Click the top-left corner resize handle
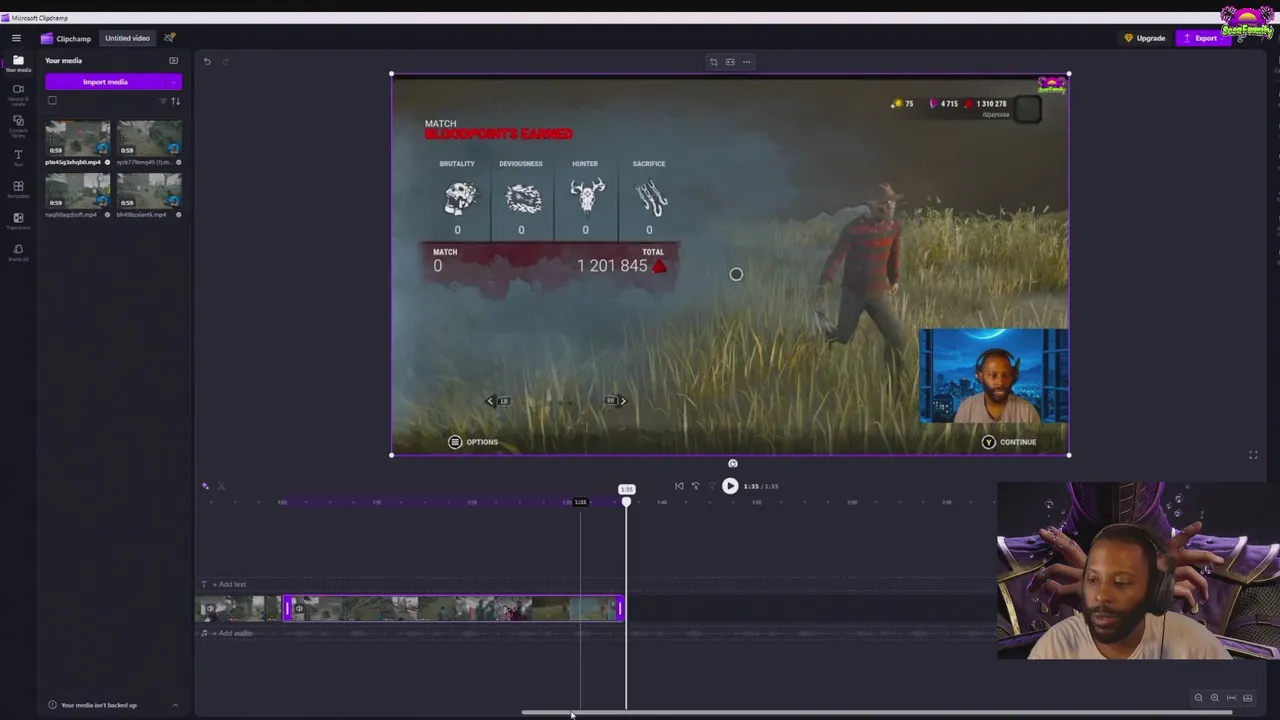1280x720 pixels. (392, 74)
